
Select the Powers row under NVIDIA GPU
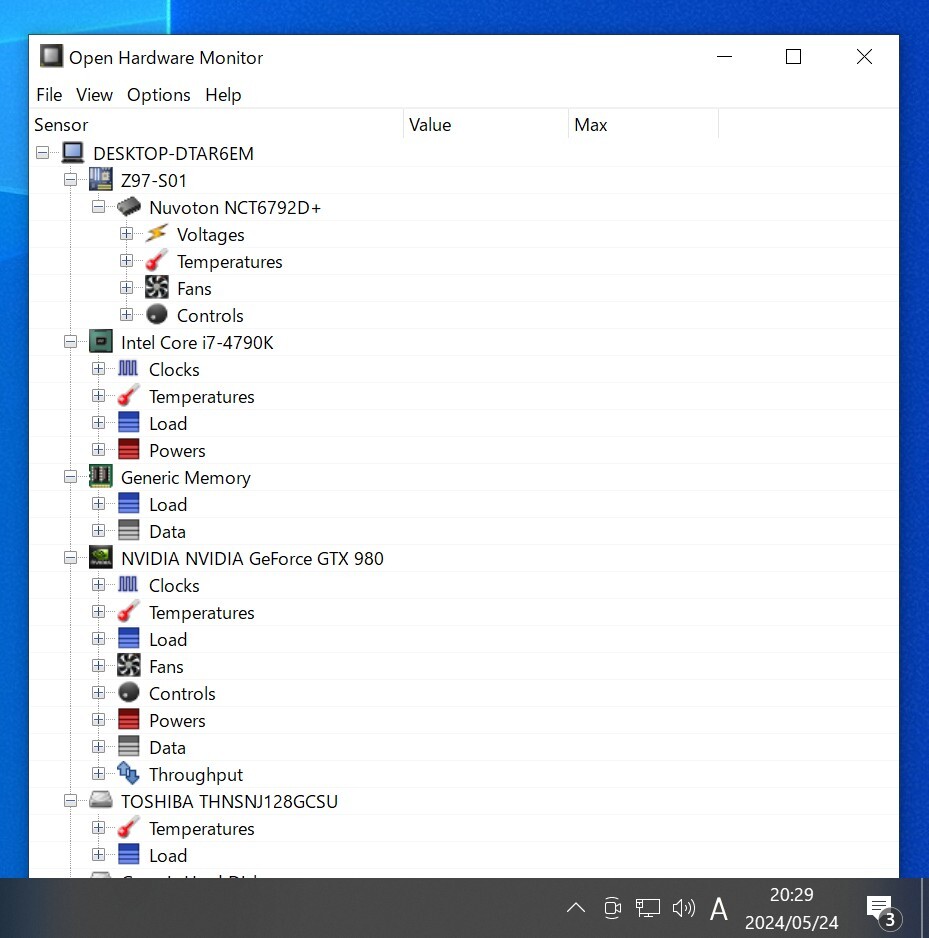[464, 720]
